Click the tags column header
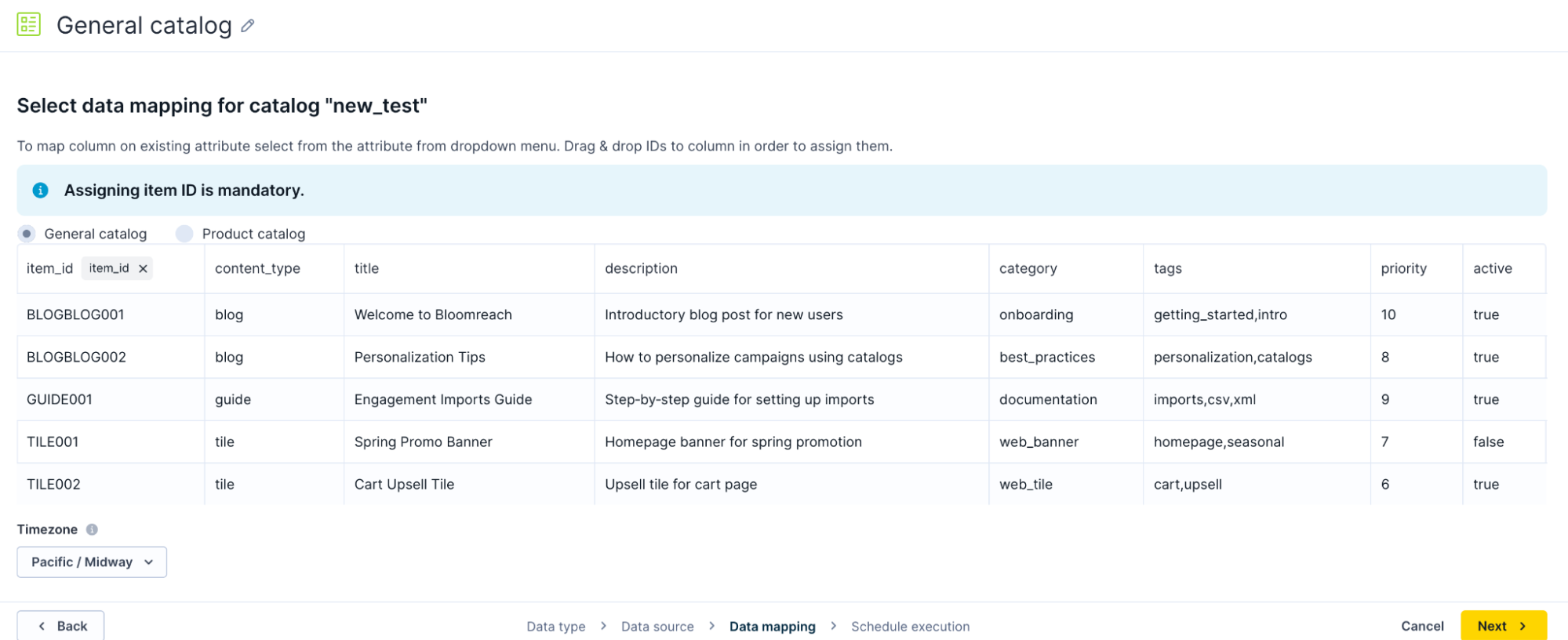The width and height of the screenshot is (1568, 640). (1167, 268)
